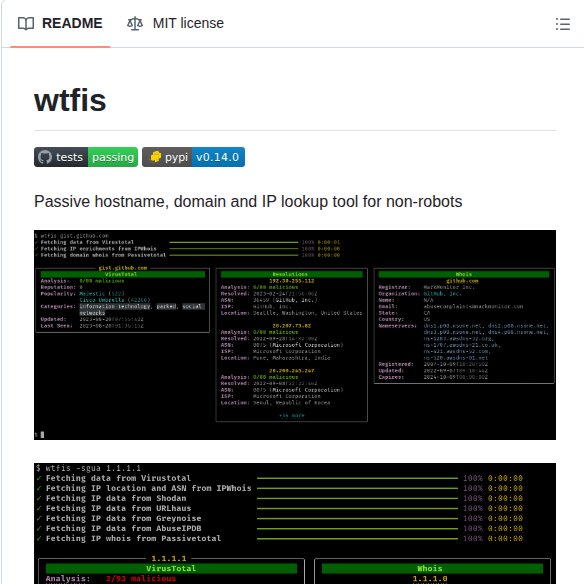Click the Passive hostname description text
This screenshot has height=584, width=584.
pos(248,201)
